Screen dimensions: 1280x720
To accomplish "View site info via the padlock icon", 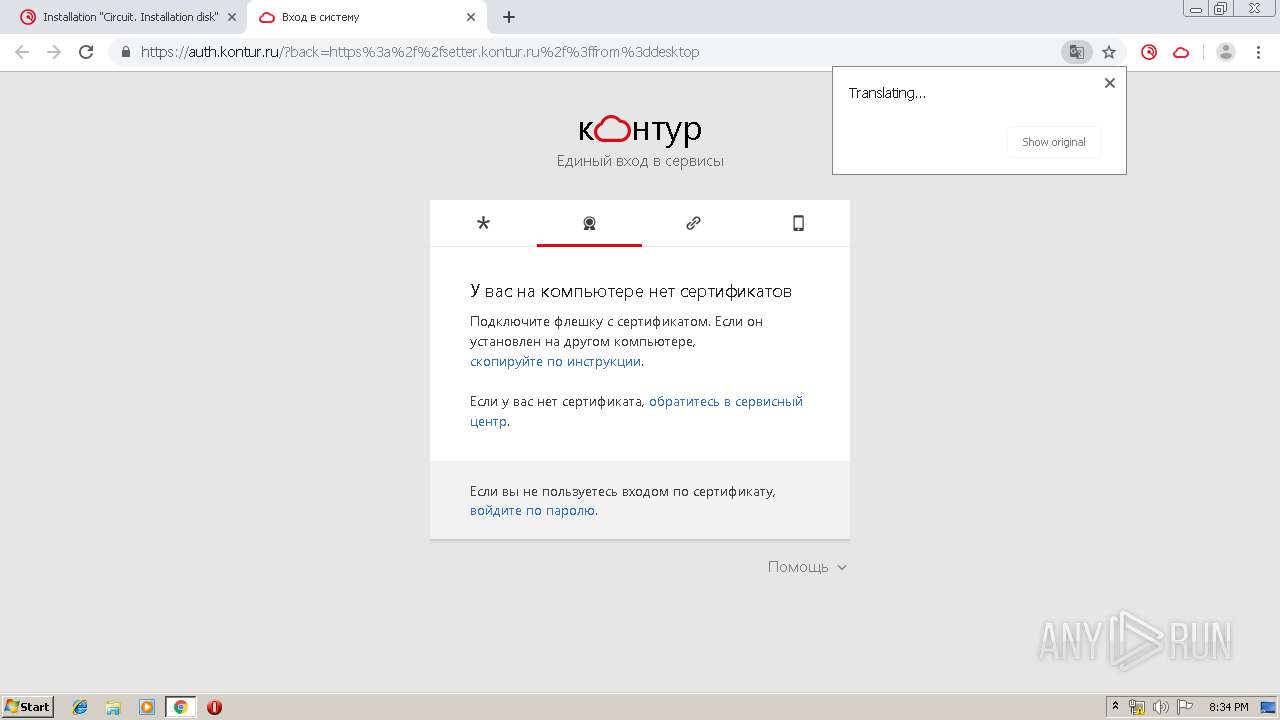I will coord(126,52).
